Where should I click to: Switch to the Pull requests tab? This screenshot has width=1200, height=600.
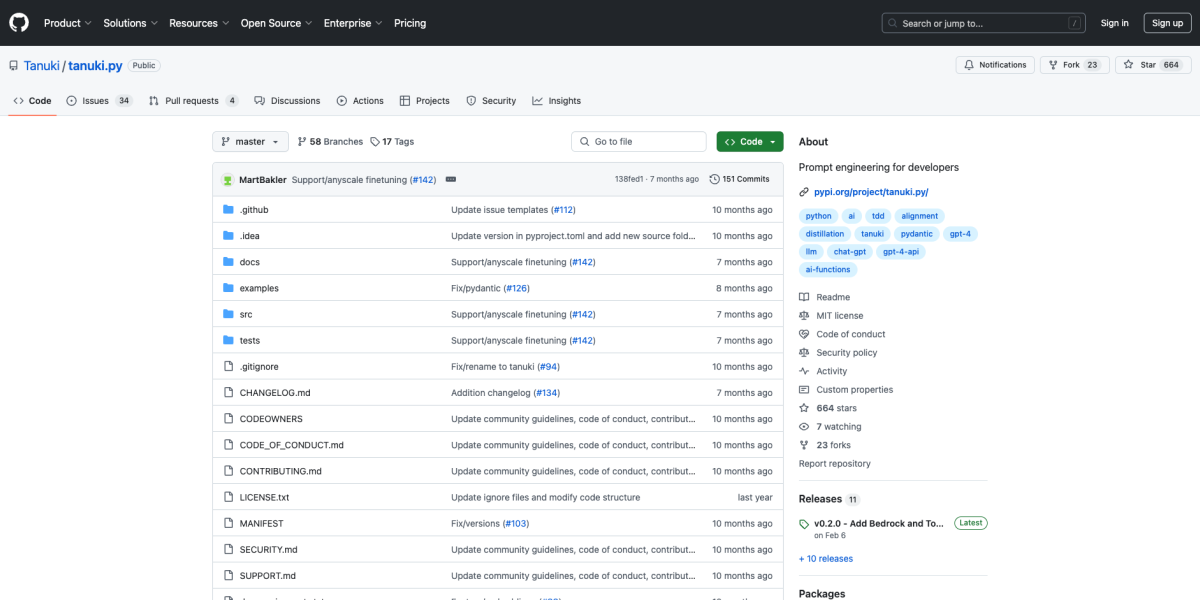point(193,101)
